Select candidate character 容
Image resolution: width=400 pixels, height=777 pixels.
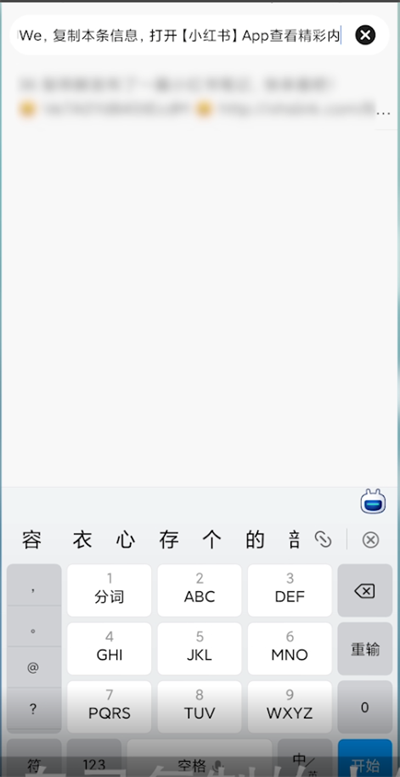(x=31, y=540)
